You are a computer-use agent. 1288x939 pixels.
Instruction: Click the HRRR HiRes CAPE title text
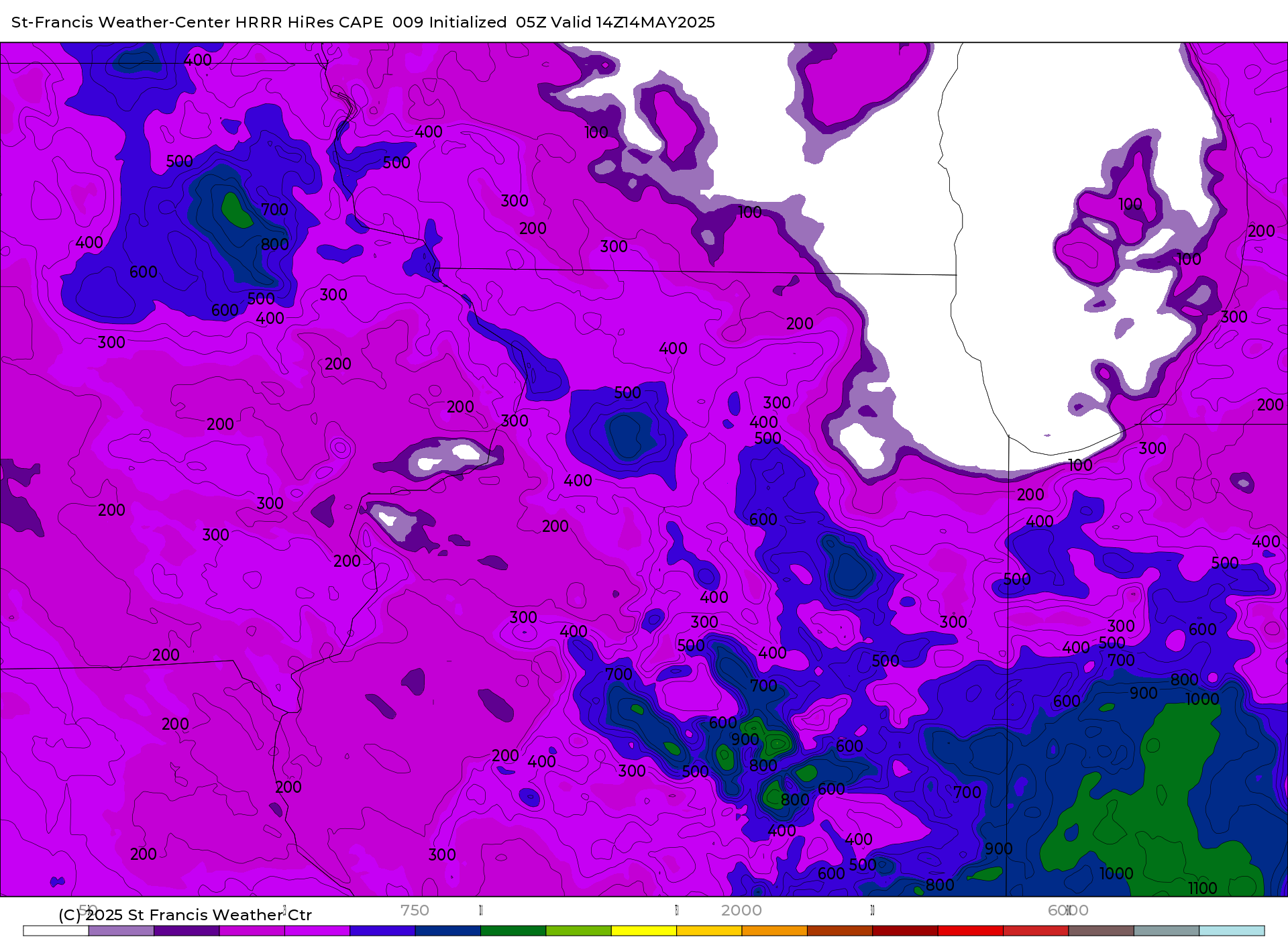pos(309,22)
